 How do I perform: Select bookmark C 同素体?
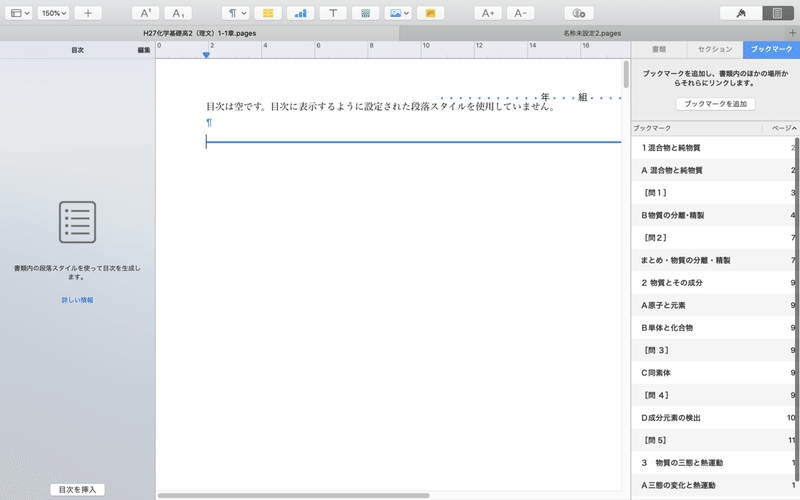click(715, 372)
